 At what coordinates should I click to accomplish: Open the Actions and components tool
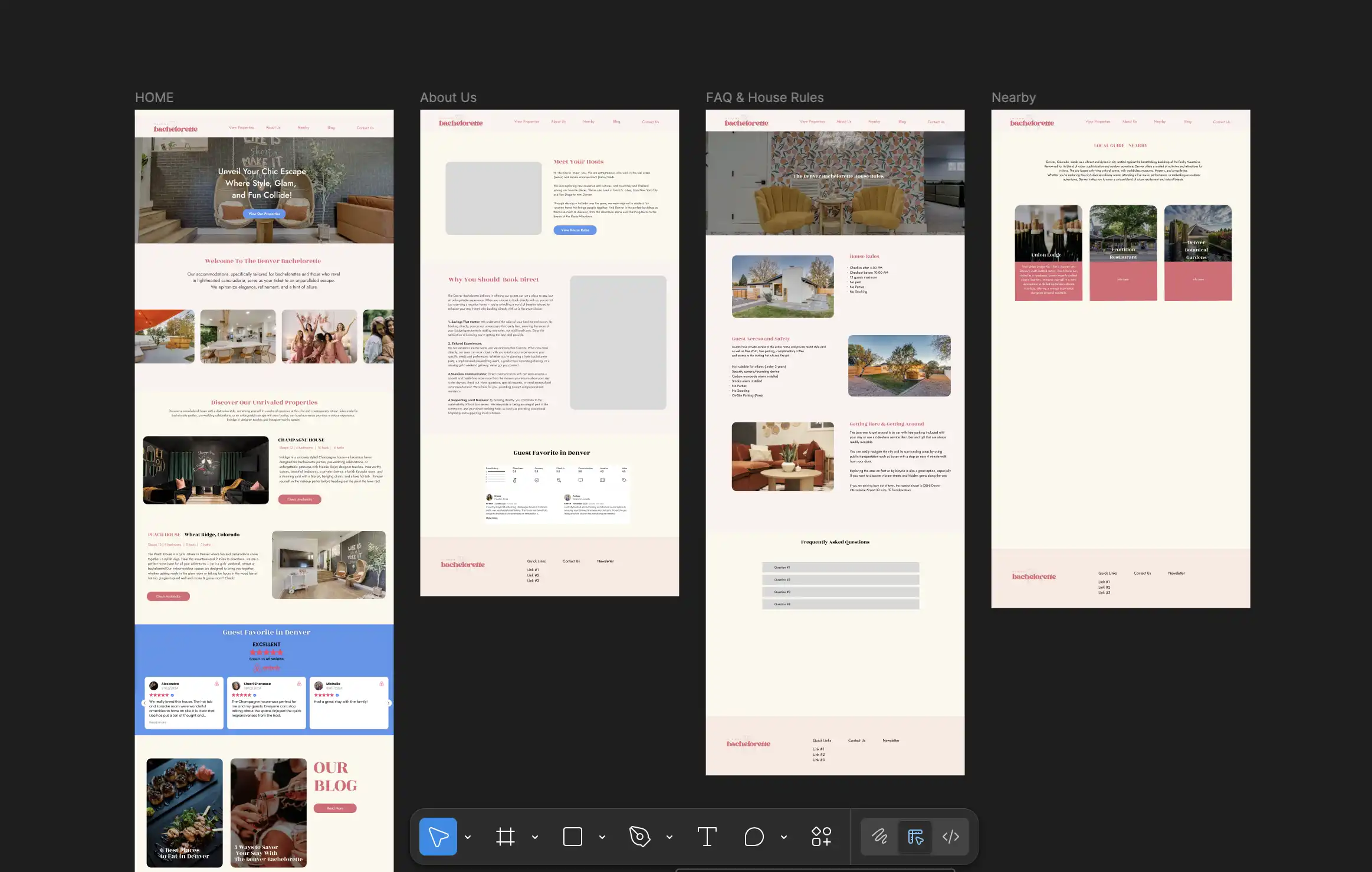pos(821,837)
